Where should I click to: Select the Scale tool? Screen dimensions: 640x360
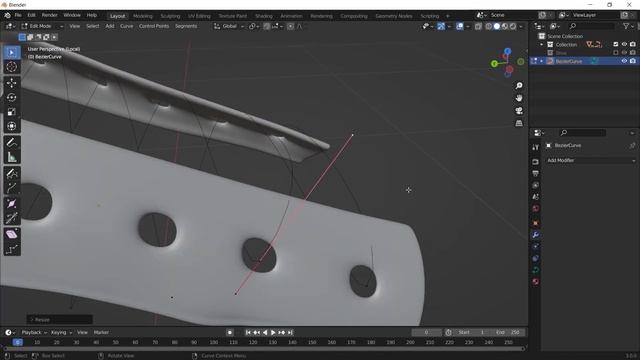coord(11,111)
